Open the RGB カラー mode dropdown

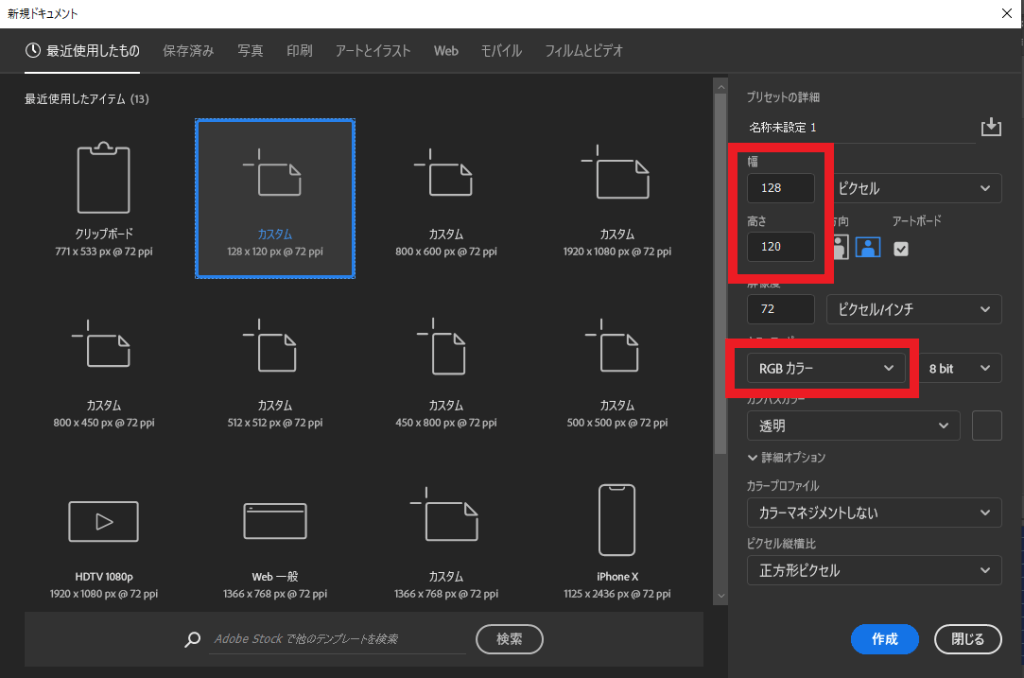click(826, 368)
